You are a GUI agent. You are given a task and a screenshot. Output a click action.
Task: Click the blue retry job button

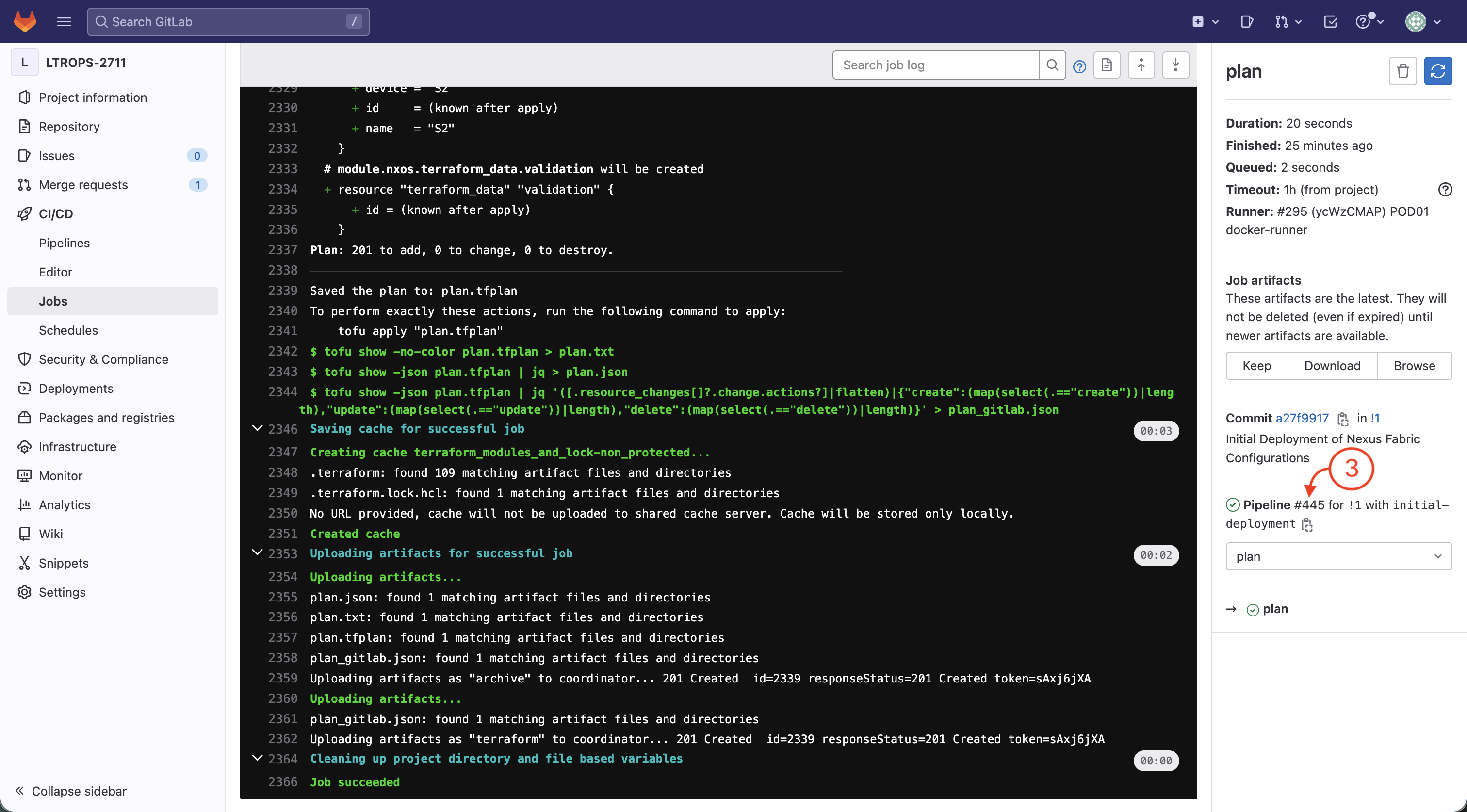(1437, 71)
